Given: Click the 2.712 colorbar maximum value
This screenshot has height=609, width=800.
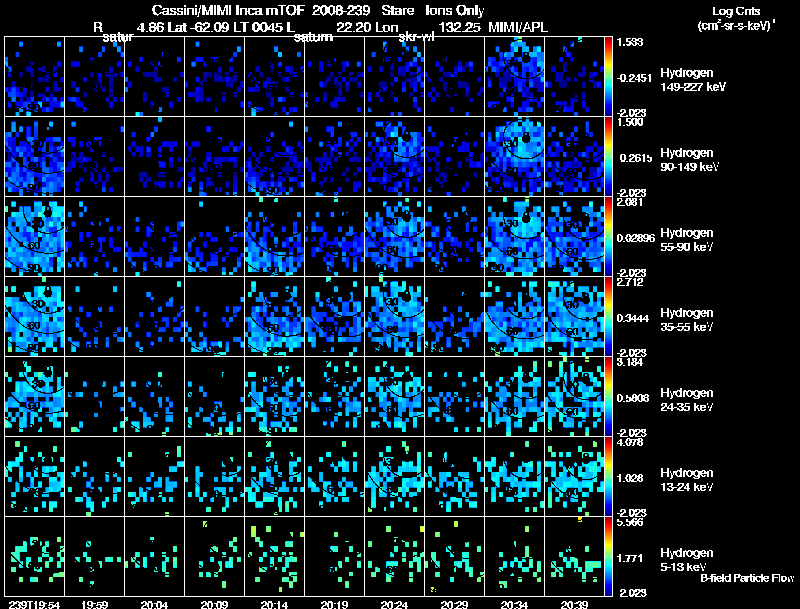Looking at the screenshot, I should (x=630, y=282).
